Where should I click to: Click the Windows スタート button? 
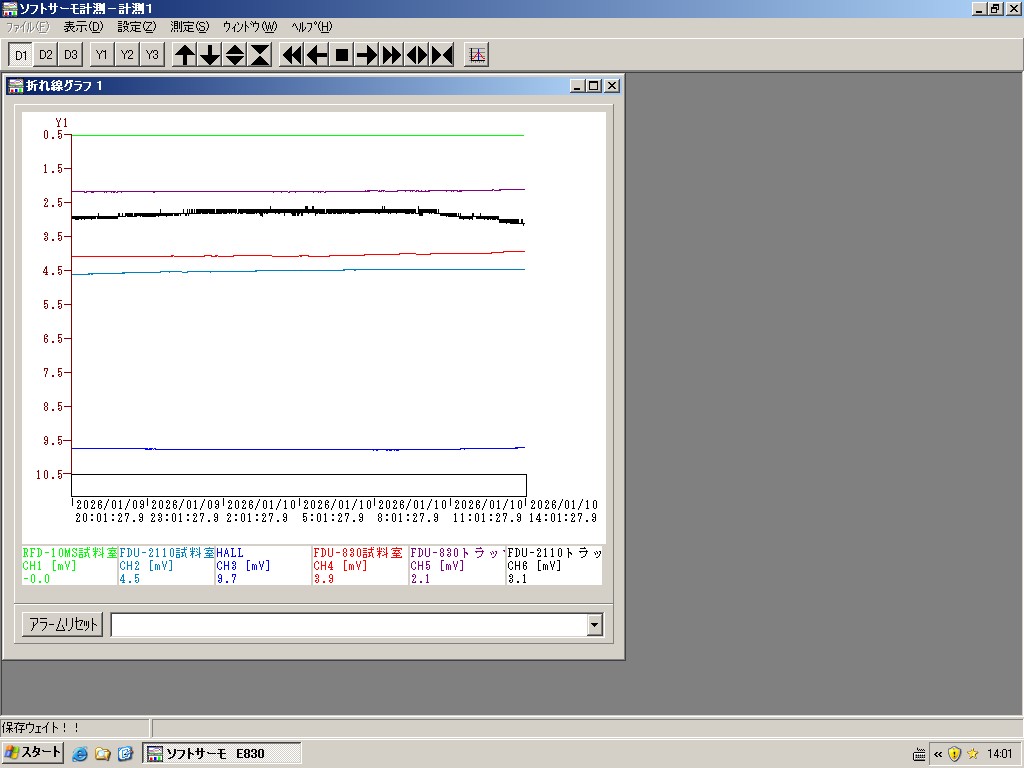(x=33, y=753)
